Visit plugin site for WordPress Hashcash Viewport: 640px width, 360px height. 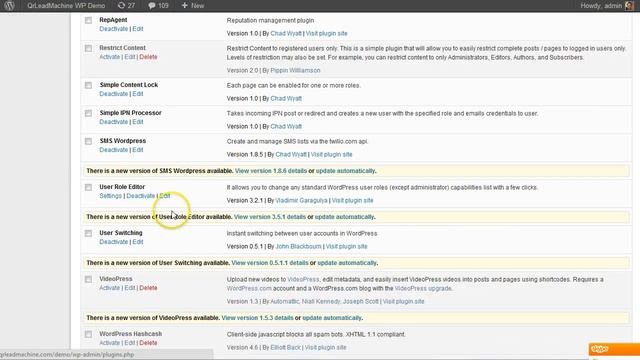pos(326,348)
